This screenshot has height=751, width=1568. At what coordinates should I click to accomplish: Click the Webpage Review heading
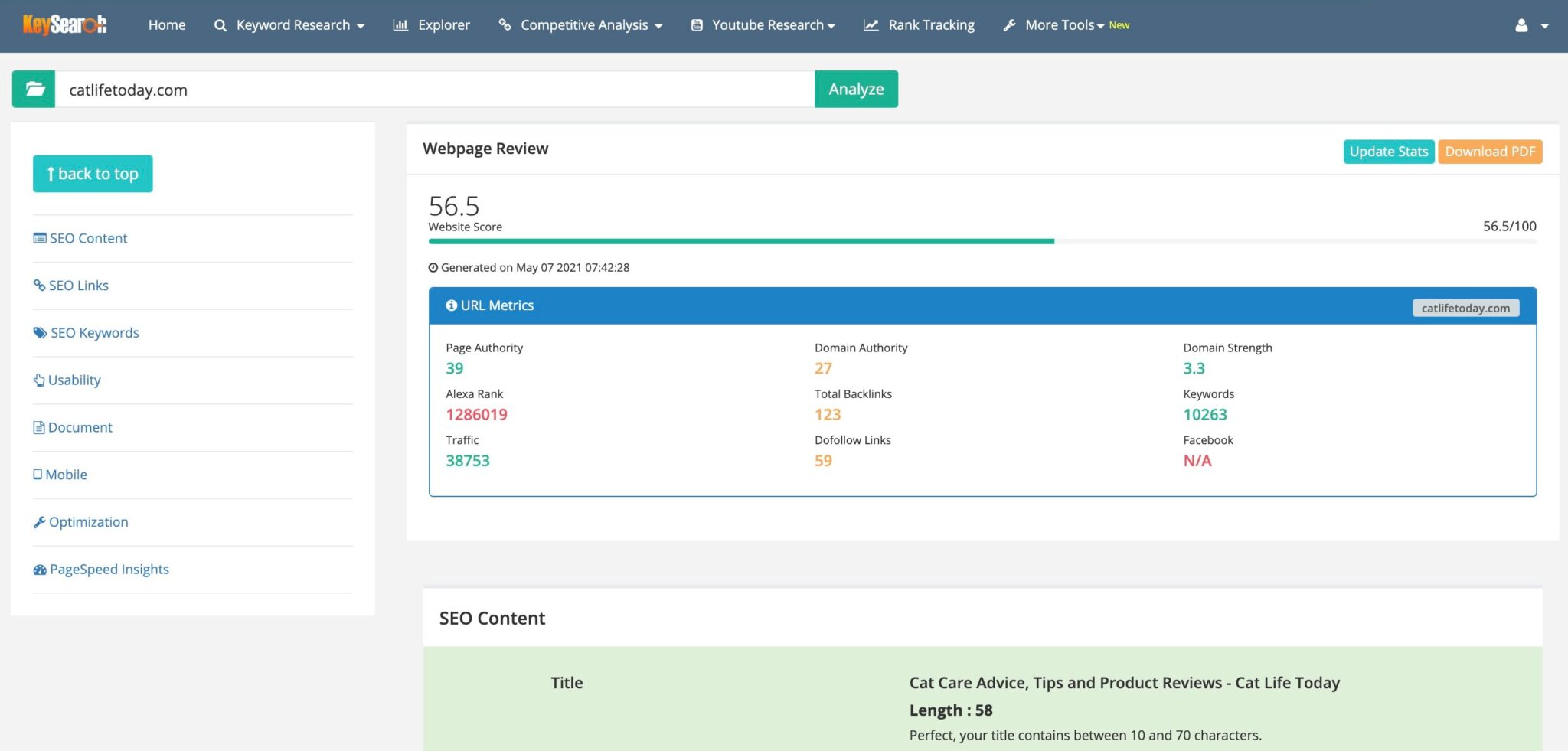(485, 149)
